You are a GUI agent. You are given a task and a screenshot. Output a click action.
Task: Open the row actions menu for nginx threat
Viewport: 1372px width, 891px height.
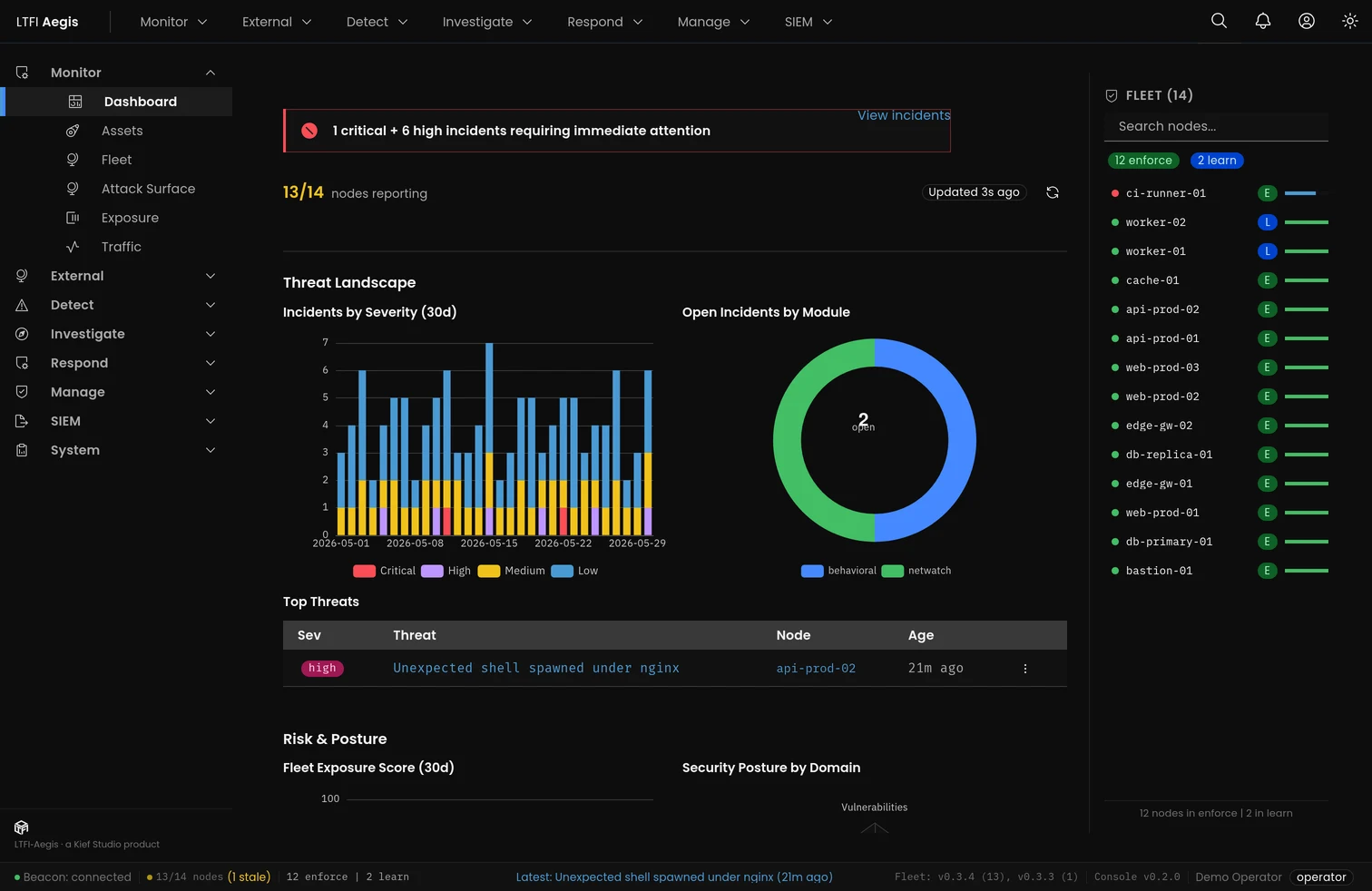[1025, 669]
